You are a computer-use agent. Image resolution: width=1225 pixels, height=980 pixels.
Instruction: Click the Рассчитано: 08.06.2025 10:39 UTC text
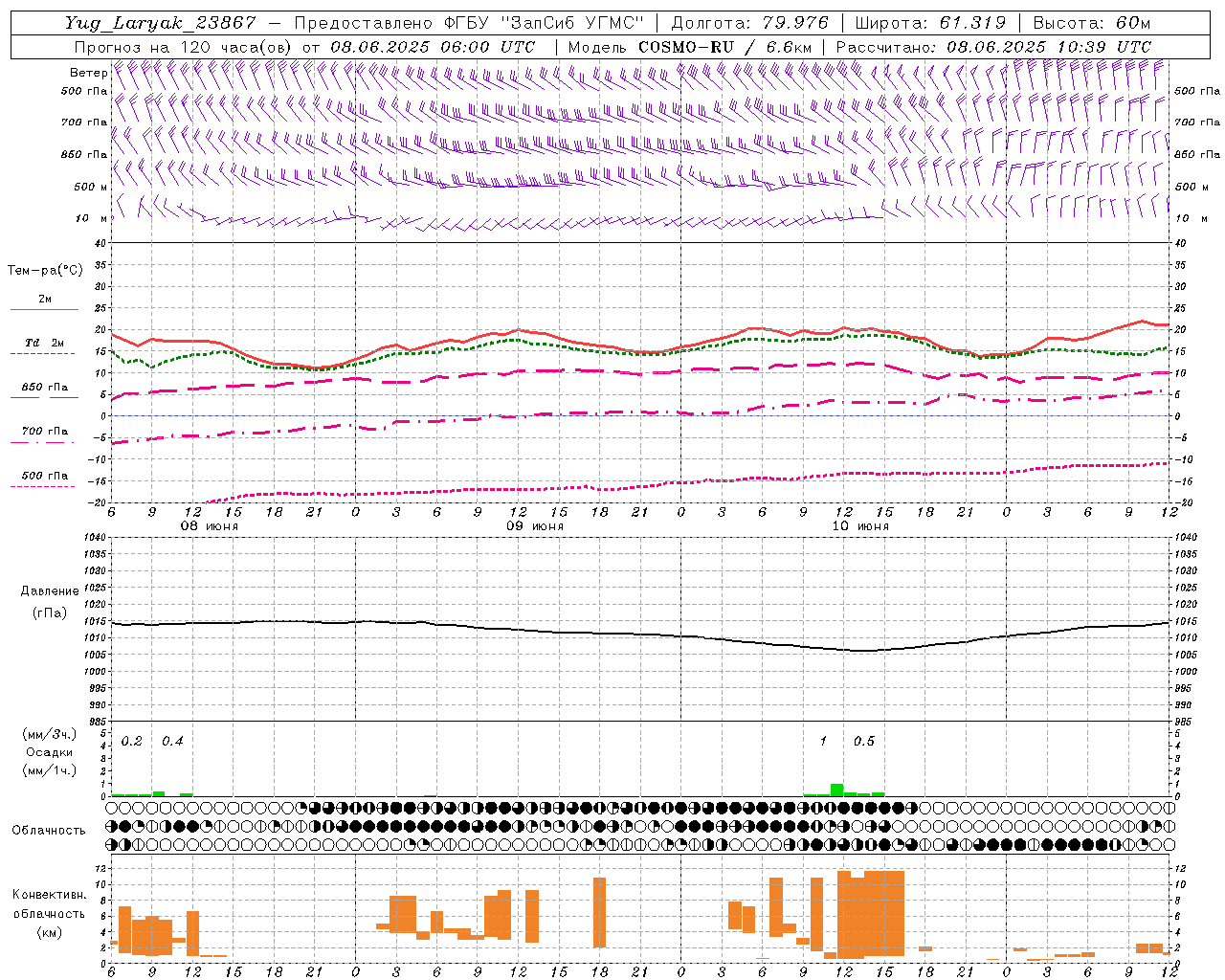[993, 47]
